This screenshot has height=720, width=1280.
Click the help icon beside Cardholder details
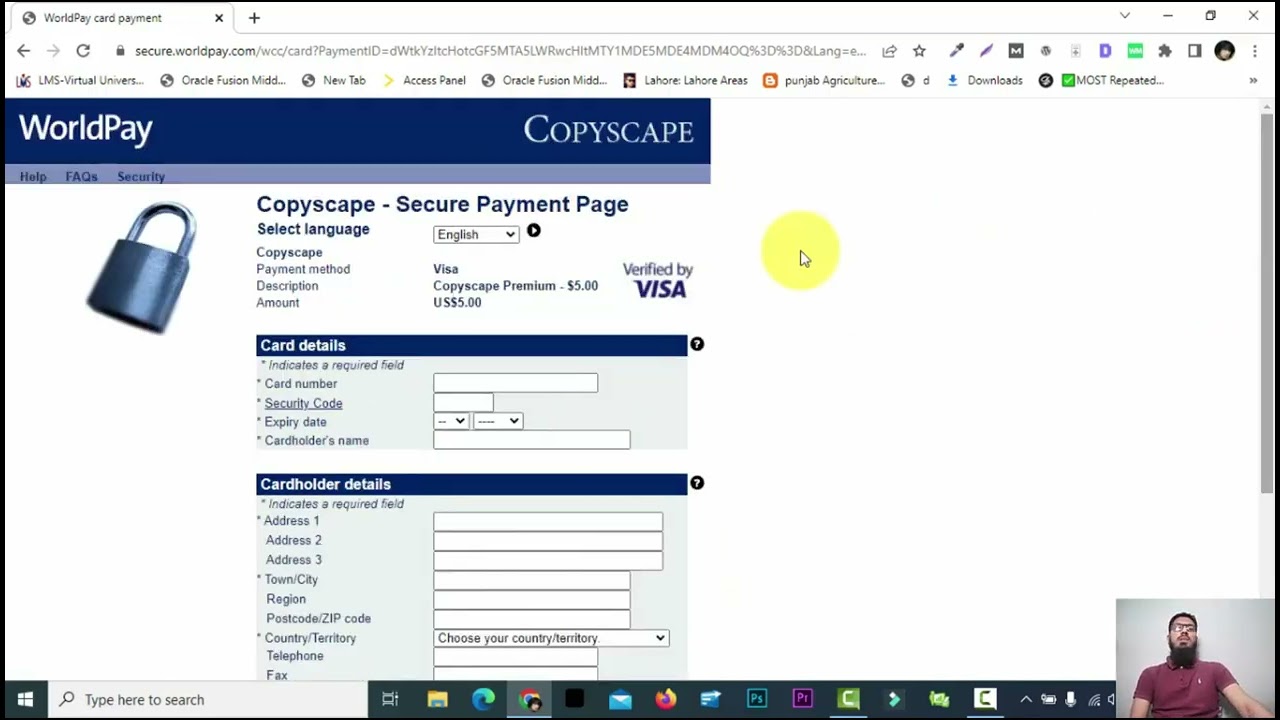(697, 483)
